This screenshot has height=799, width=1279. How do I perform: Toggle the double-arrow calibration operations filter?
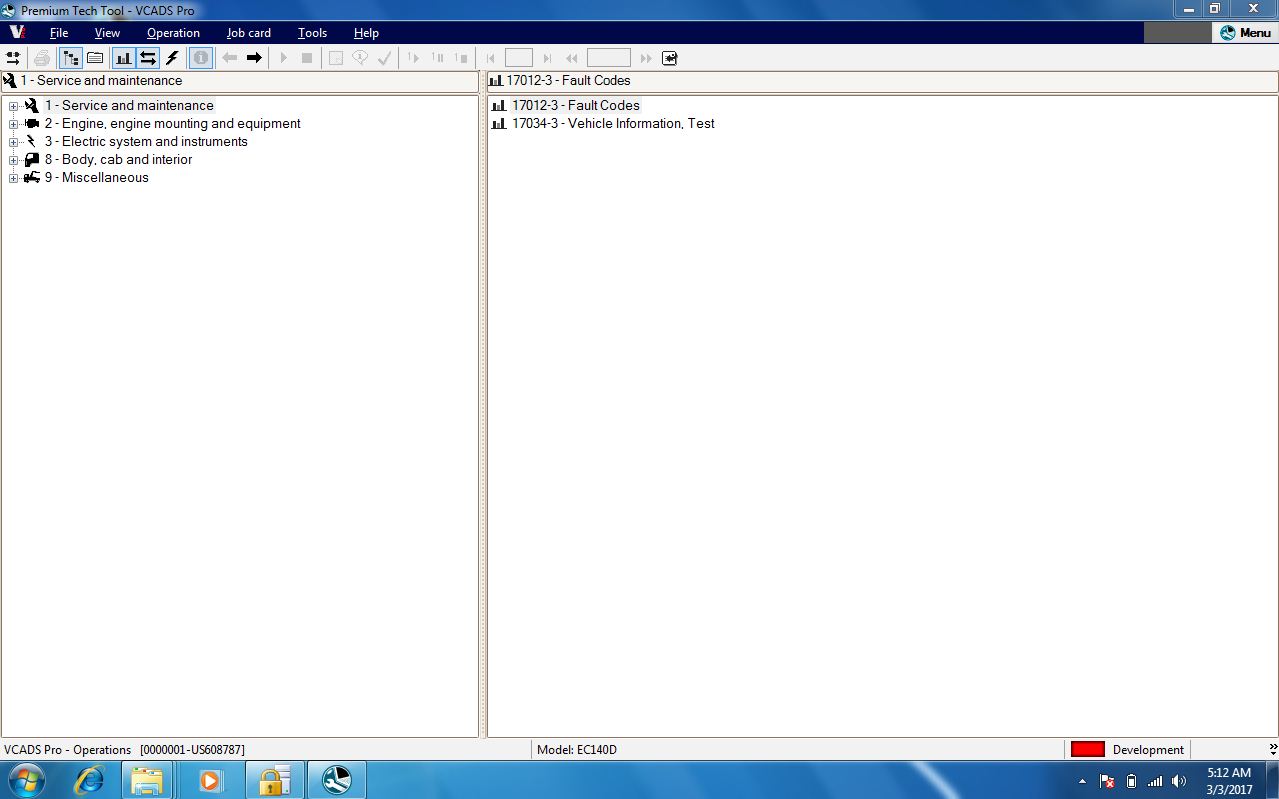pos(148,58)
